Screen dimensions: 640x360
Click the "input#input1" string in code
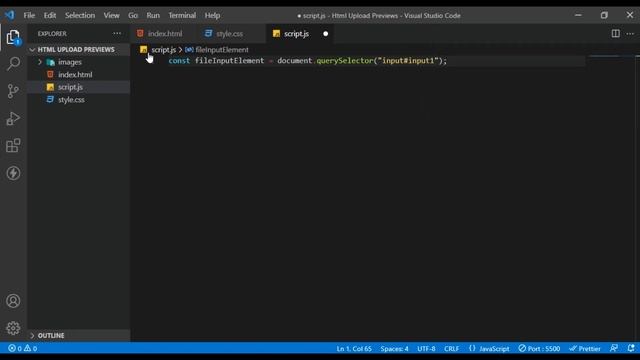[x=408, y=61]
